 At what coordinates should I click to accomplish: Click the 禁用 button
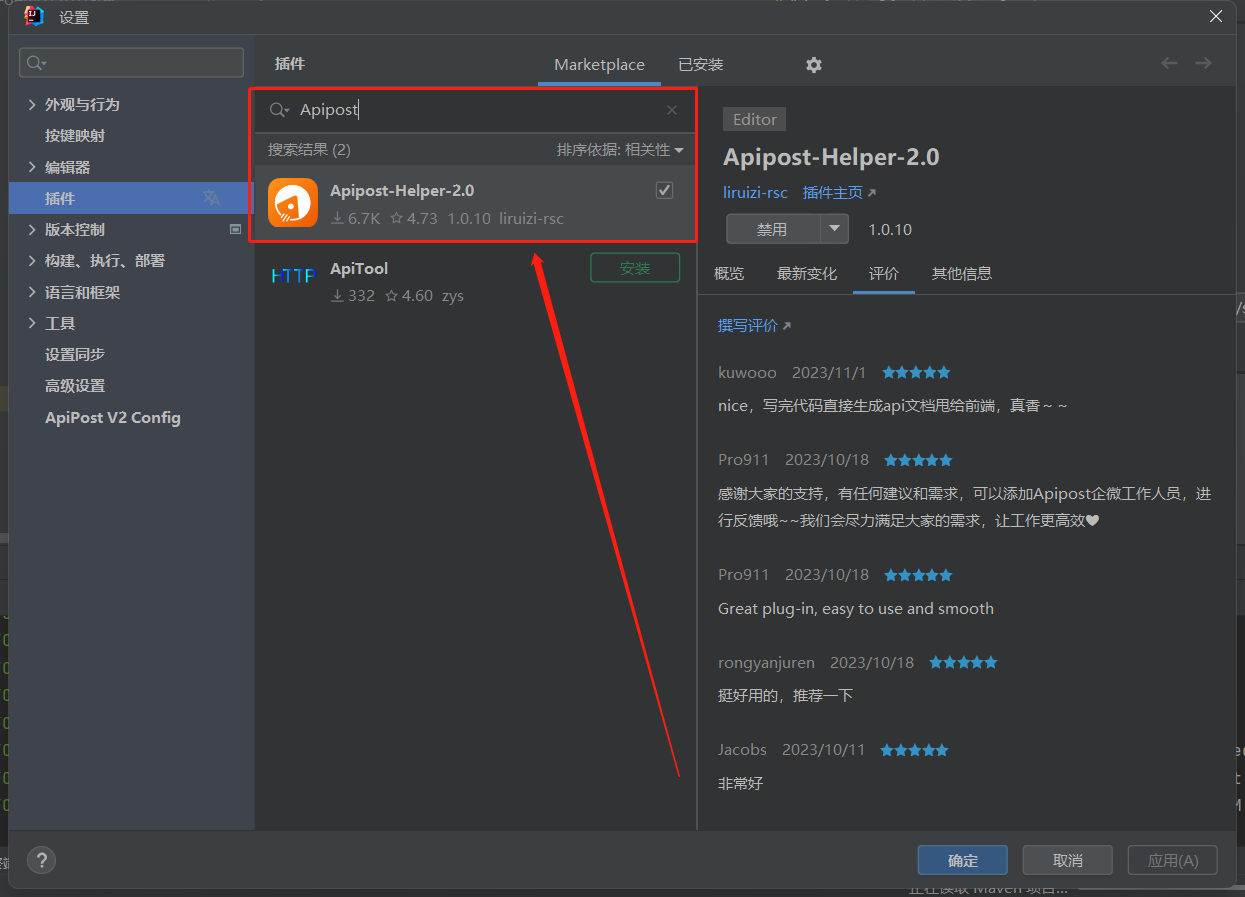(x=773, y=229)
